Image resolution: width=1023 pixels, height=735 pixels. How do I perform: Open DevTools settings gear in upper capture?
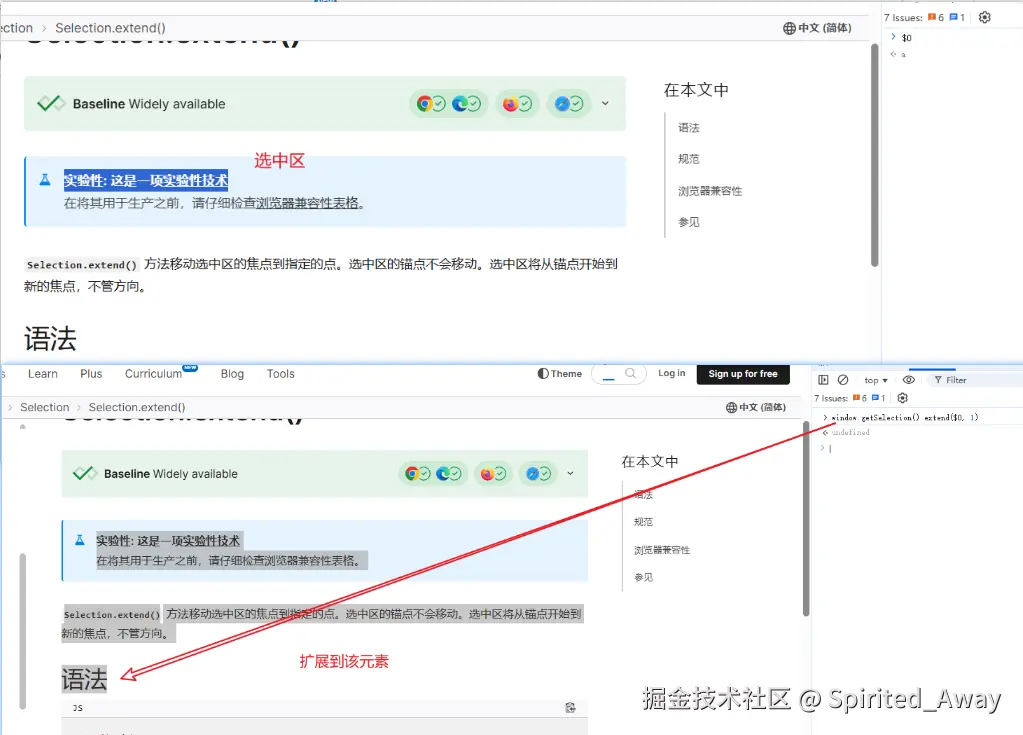985,18
